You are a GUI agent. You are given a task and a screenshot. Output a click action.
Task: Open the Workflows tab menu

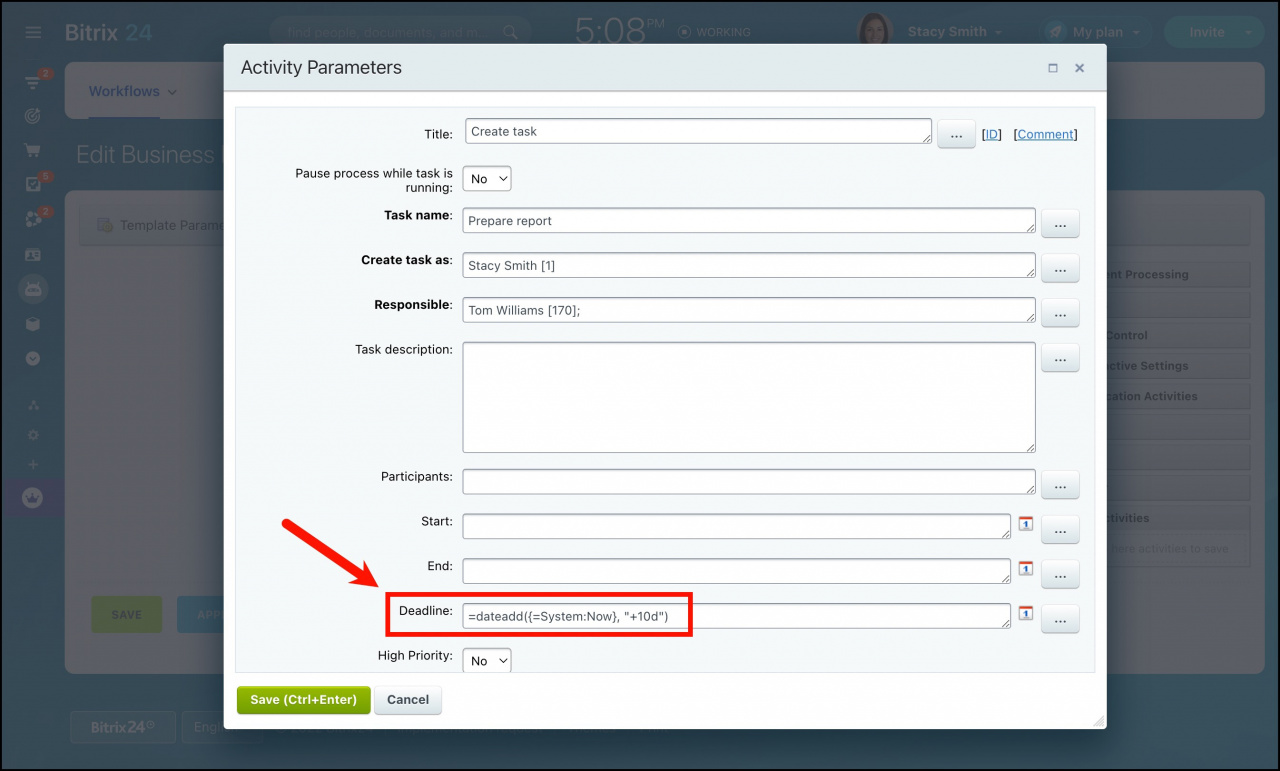132,91
